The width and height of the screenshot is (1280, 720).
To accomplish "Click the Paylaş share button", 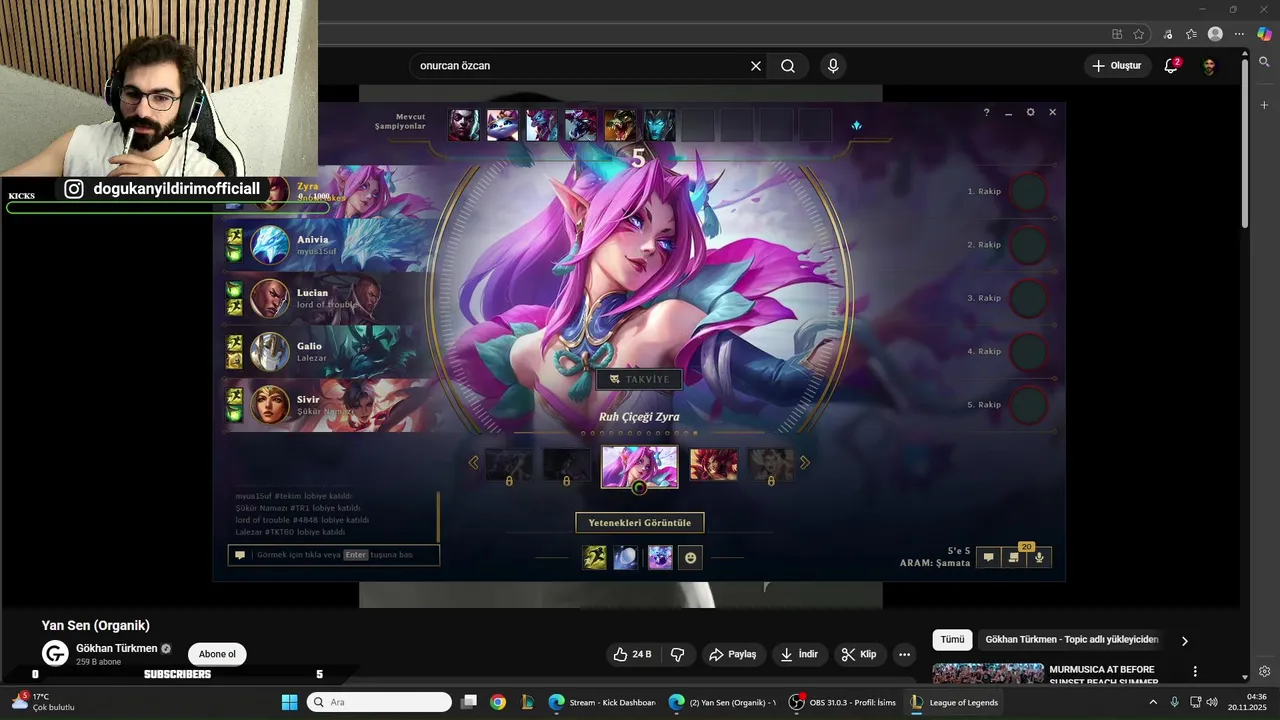I will coord(732,654).
